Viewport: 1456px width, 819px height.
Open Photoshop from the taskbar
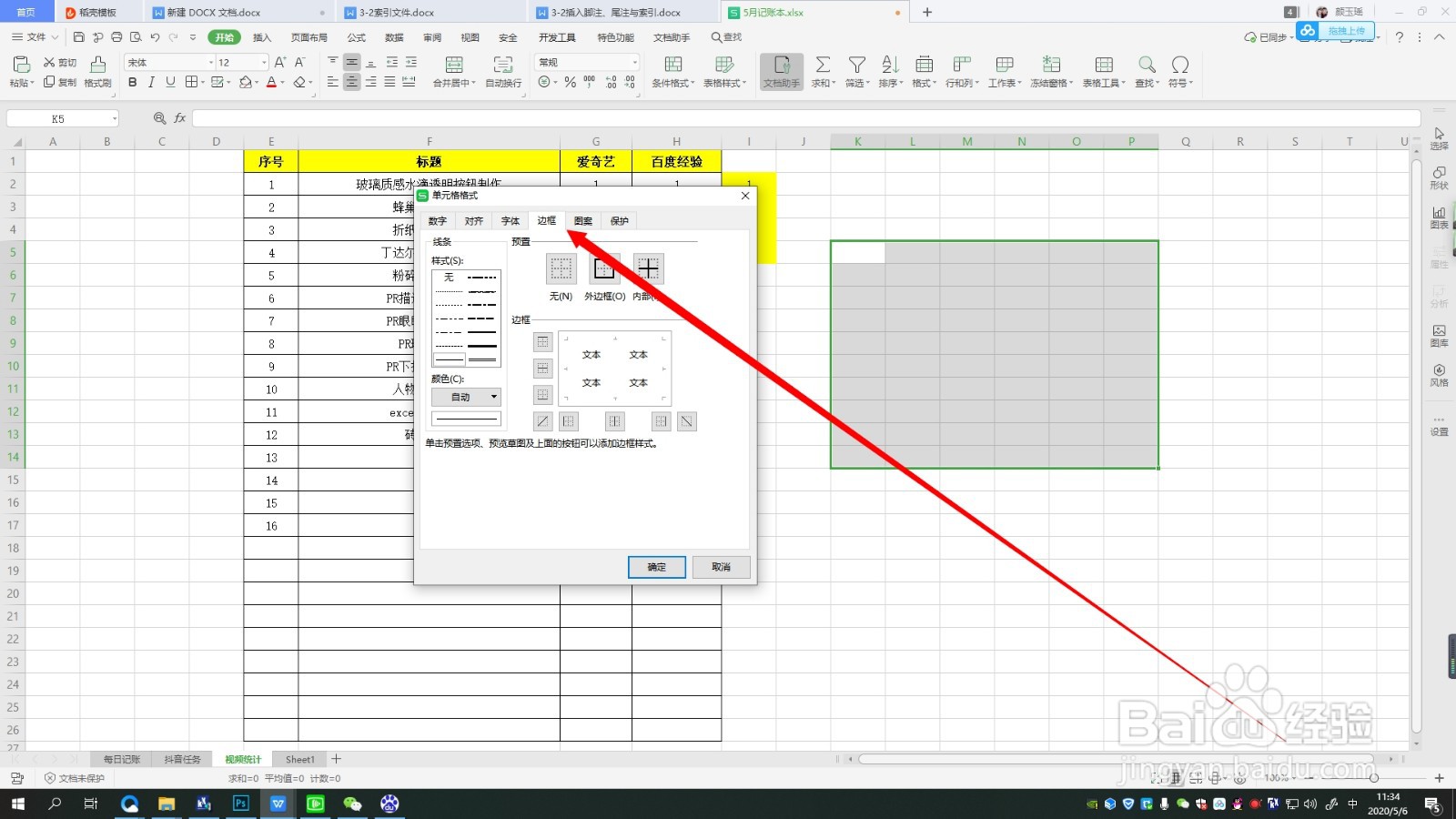(x=241, y=804)
